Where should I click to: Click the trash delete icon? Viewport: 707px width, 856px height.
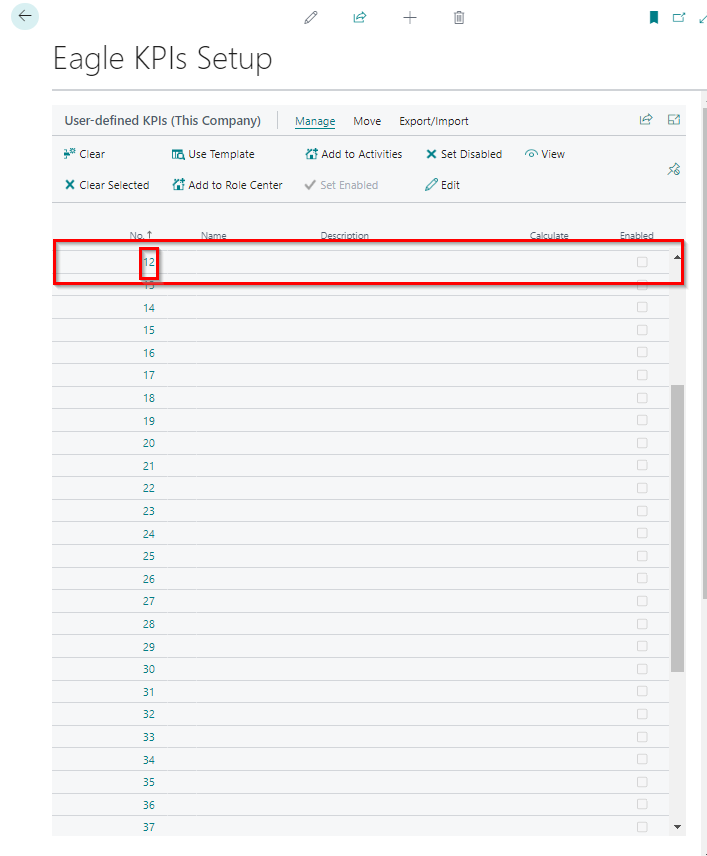point(459,18)
